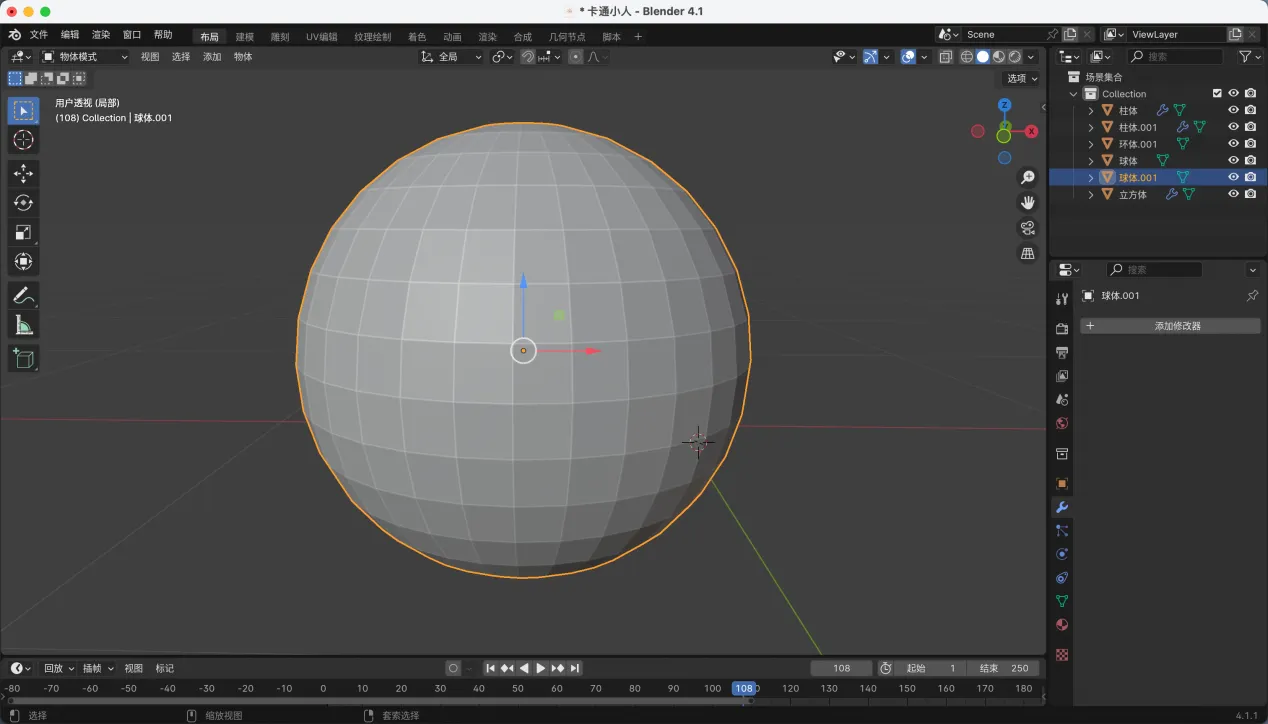
Task: Select the Scale tool
Action: point(23,232)
